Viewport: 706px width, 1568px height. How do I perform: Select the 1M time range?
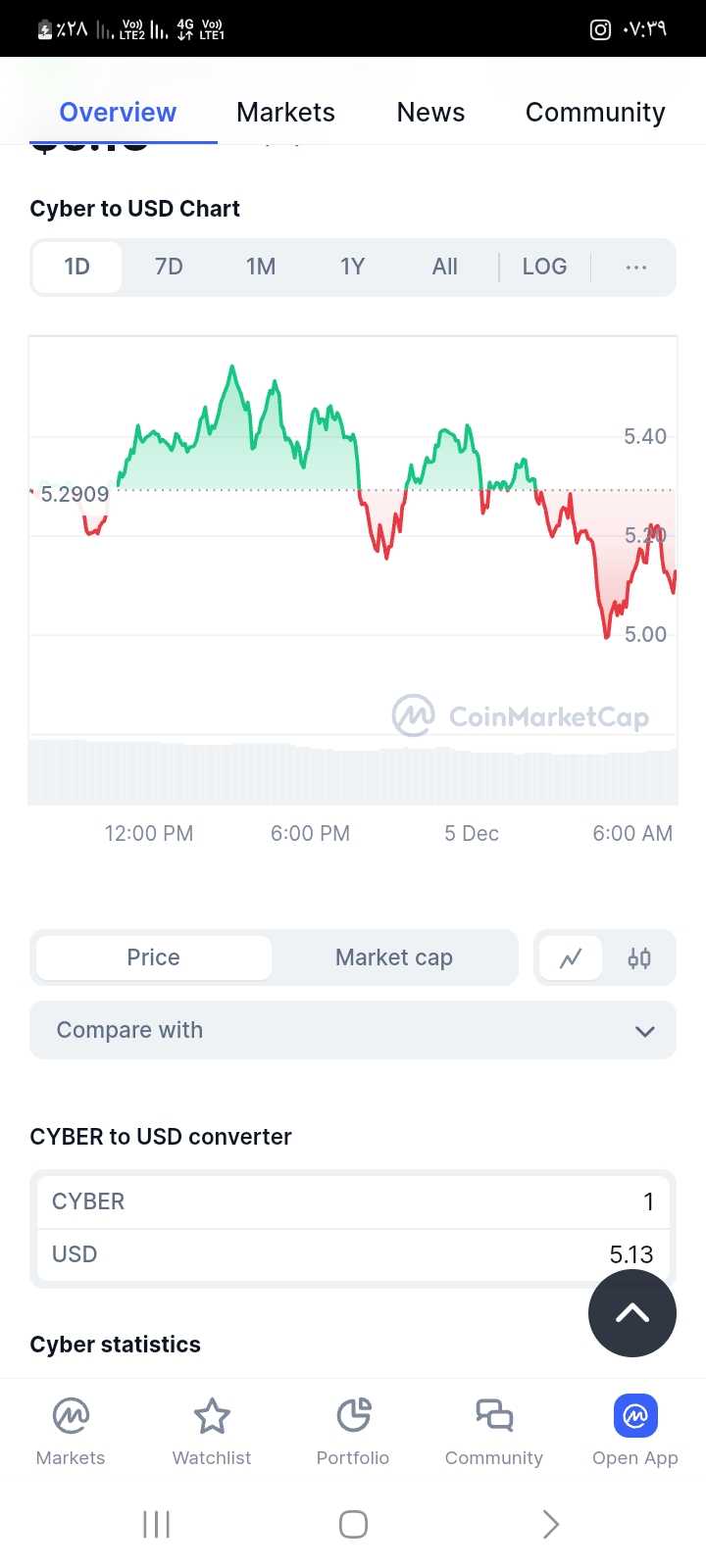pyautogui.click(x=261, y=267)
